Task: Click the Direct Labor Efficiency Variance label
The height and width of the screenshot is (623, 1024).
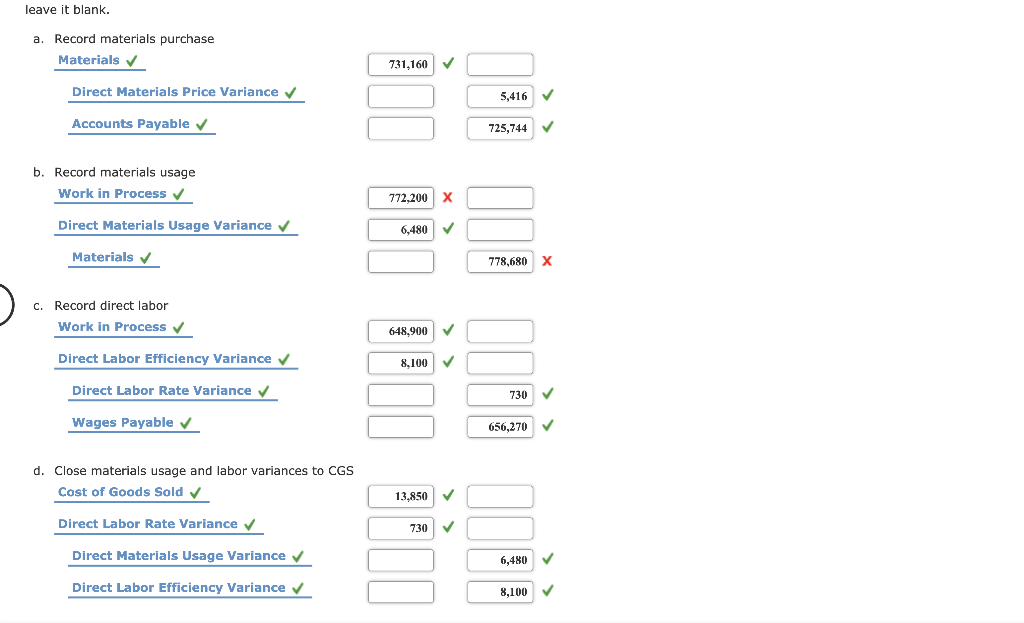Action: (164, 358)
